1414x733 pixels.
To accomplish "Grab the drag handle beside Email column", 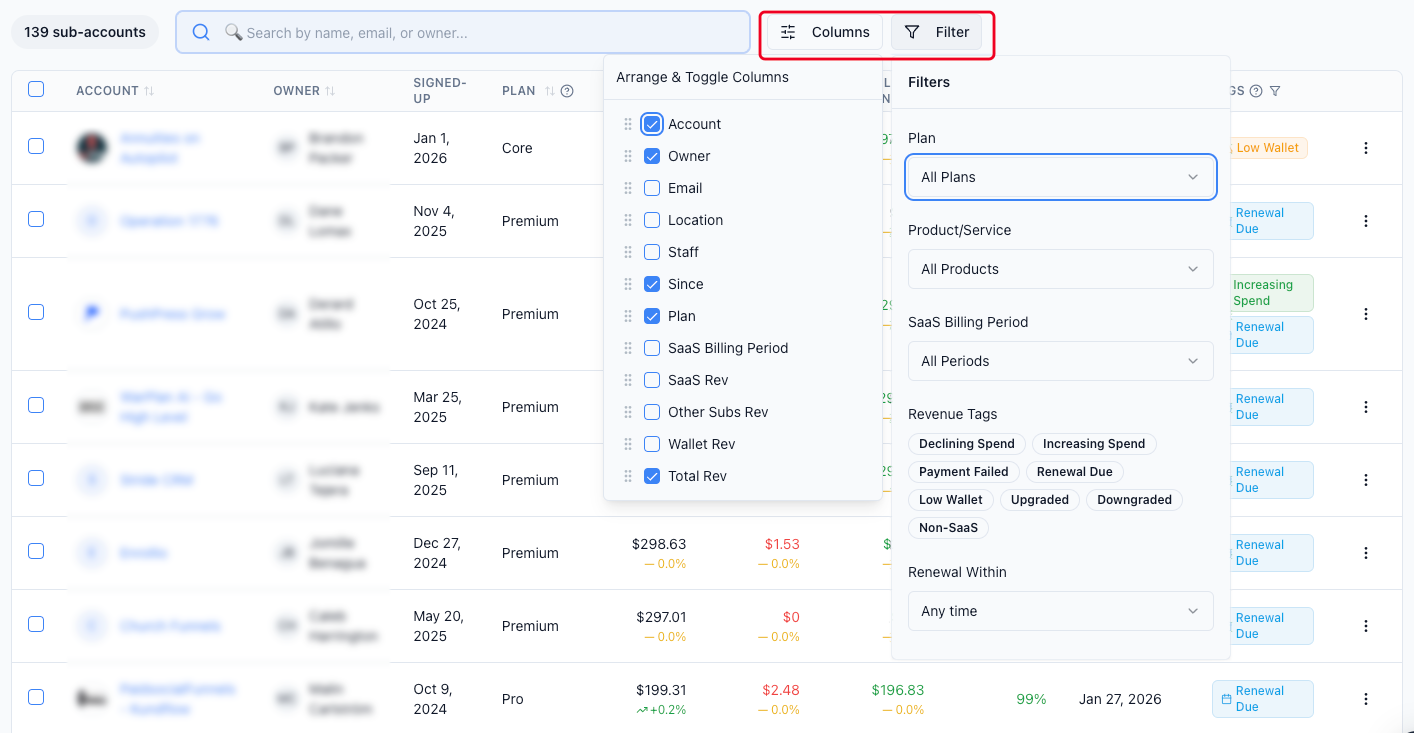I will click(x=628, y=188).
